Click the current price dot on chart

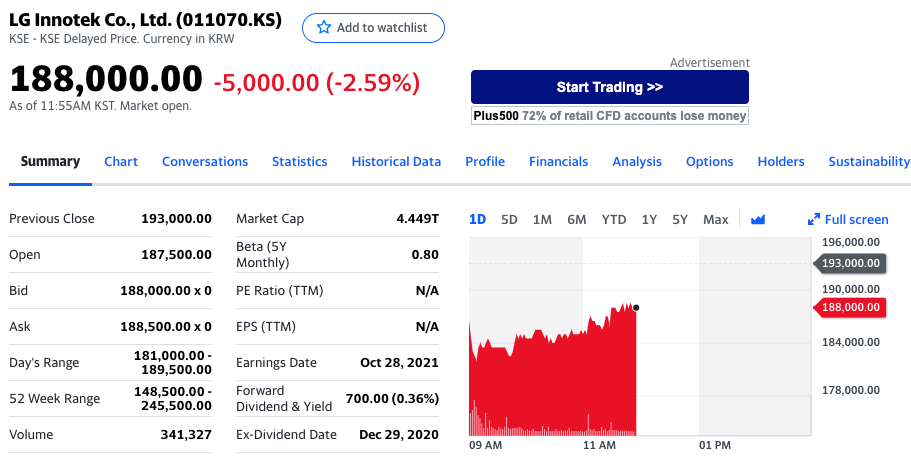636,308
